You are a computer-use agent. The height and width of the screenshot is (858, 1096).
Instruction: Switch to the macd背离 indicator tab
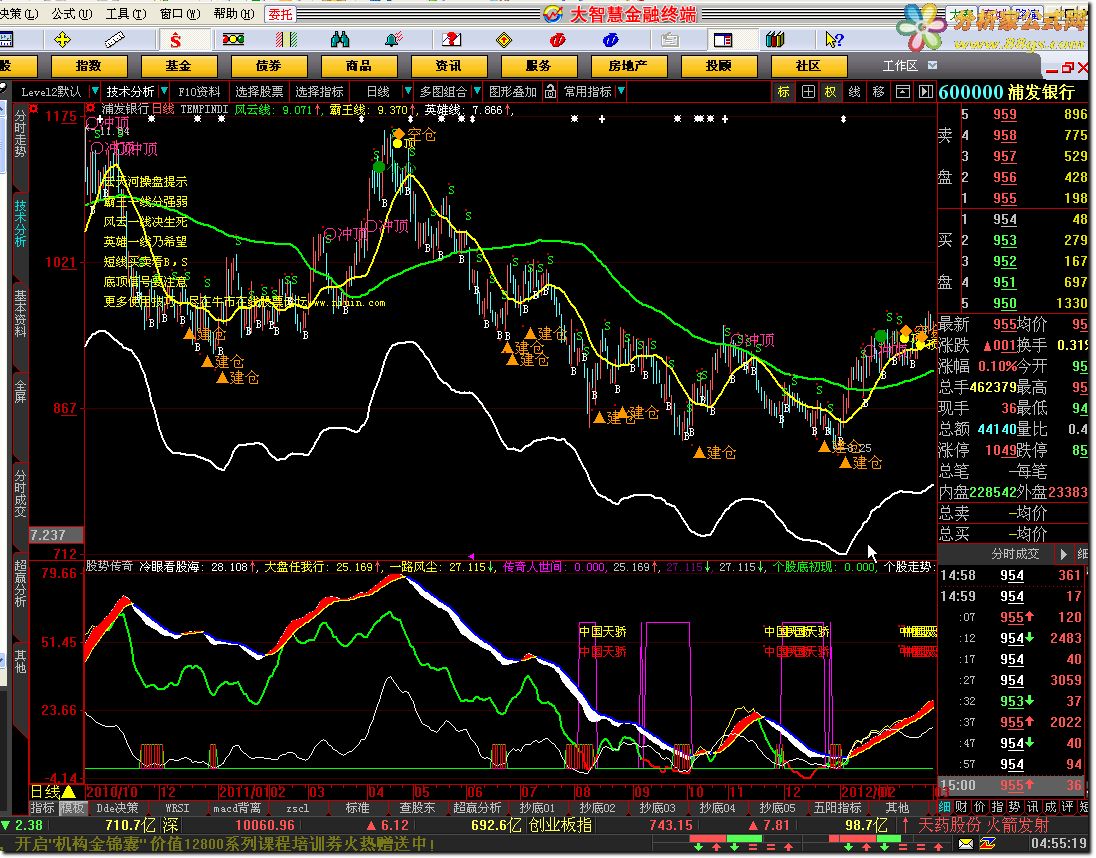(x=237, y=808)
